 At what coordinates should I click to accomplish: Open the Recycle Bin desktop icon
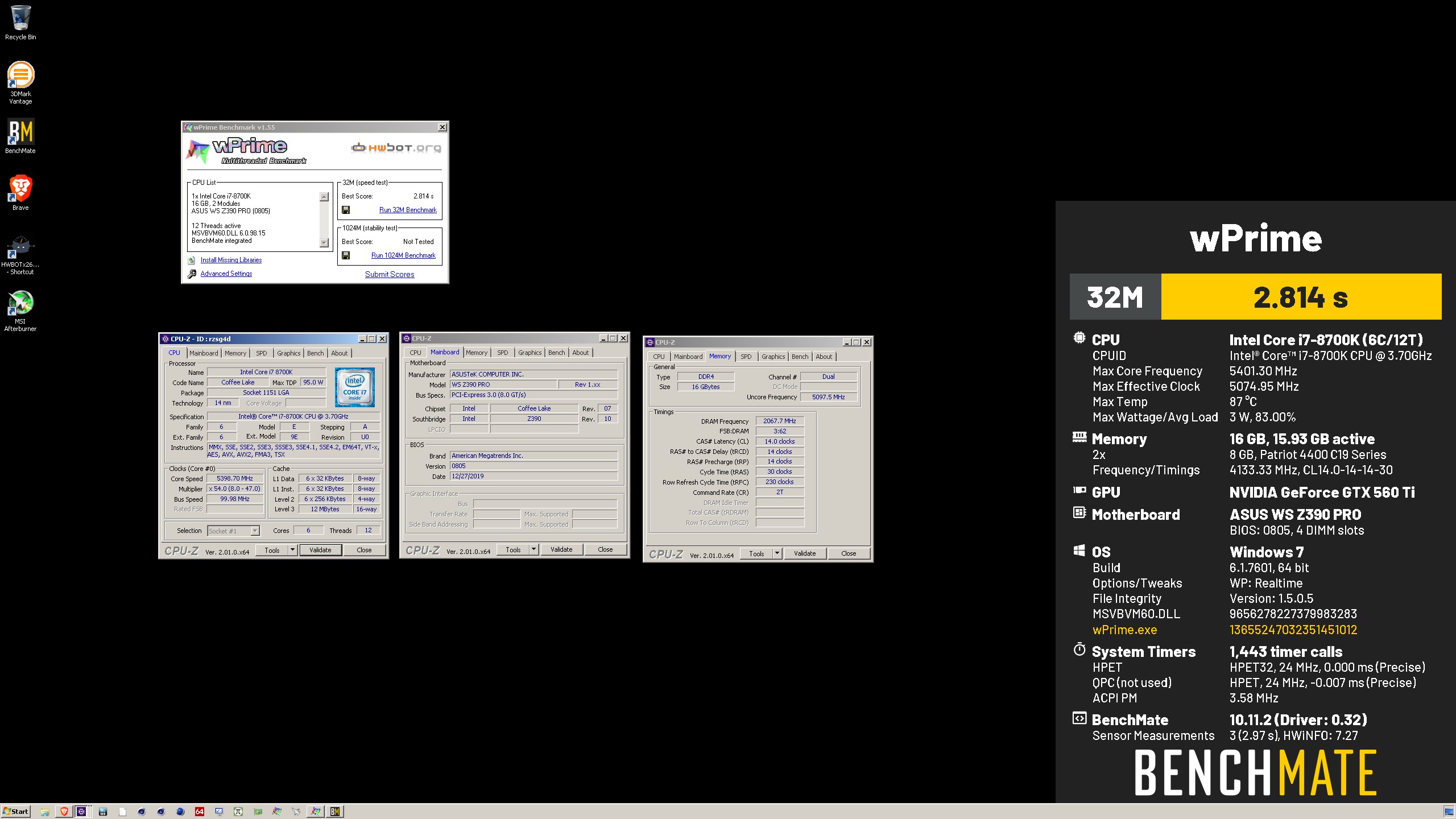[x=20, y=23]
